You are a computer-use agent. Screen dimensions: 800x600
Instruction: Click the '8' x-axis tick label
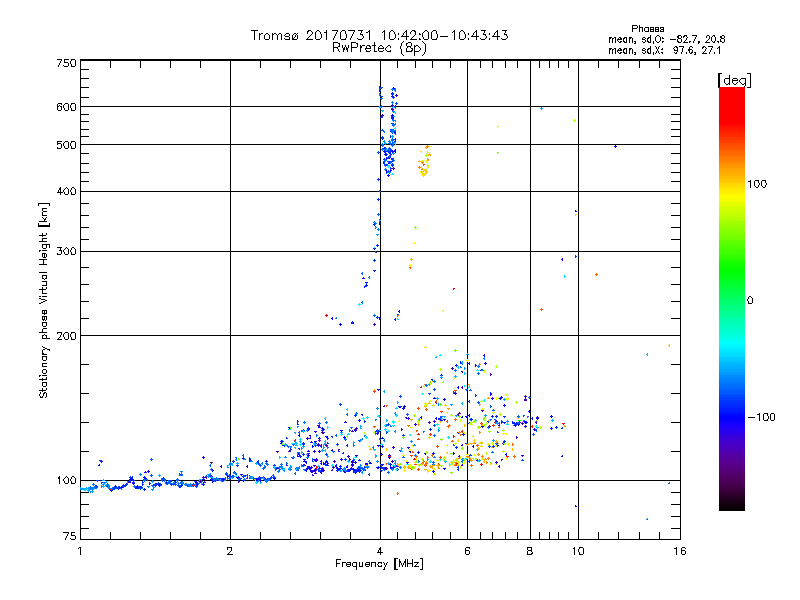[530, 551]
